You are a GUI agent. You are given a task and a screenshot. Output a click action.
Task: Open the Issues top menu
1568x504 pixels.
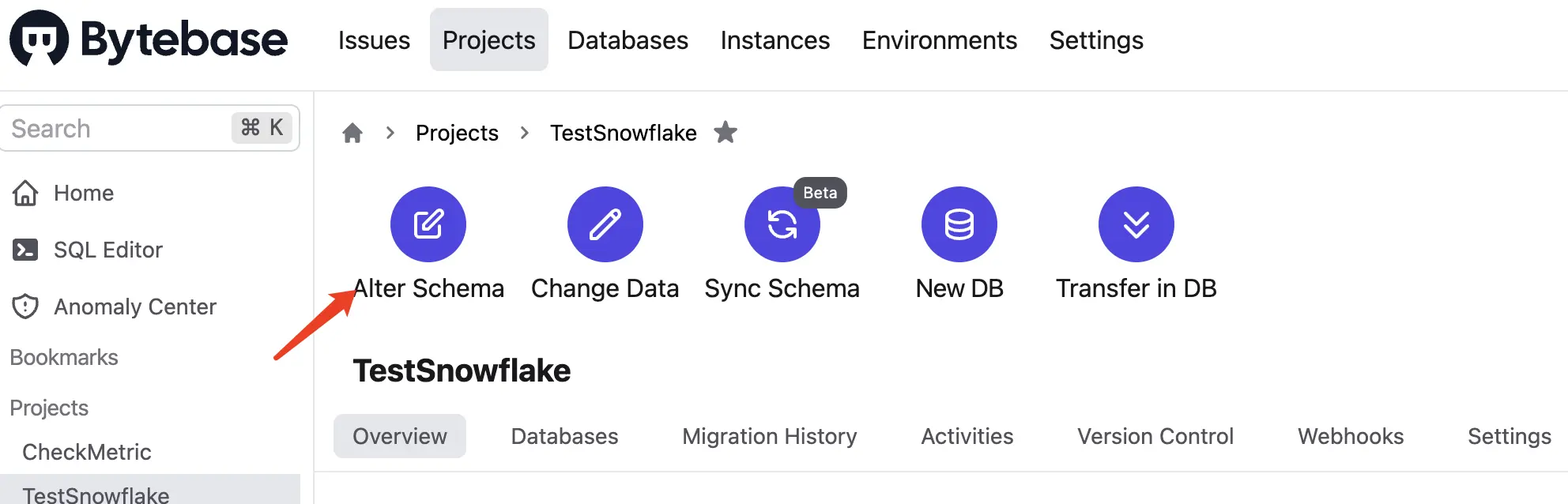point(374,40)
